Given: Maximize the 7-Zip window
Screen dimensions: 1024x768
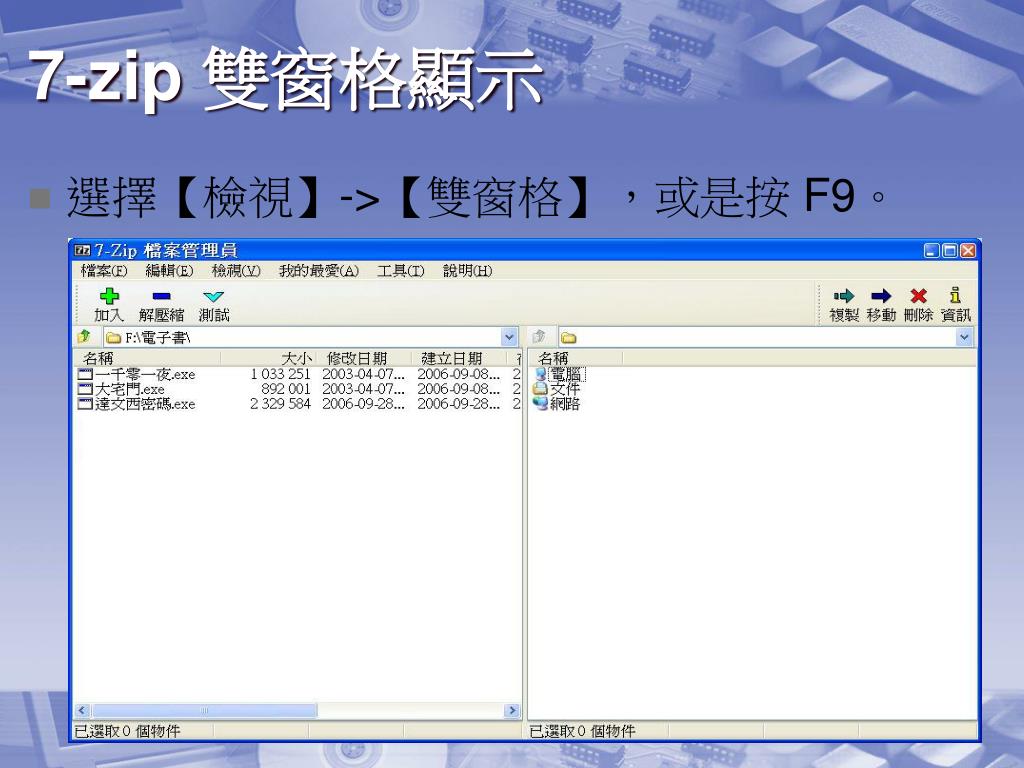Looking at the screenshot, I should click(950, 251).
